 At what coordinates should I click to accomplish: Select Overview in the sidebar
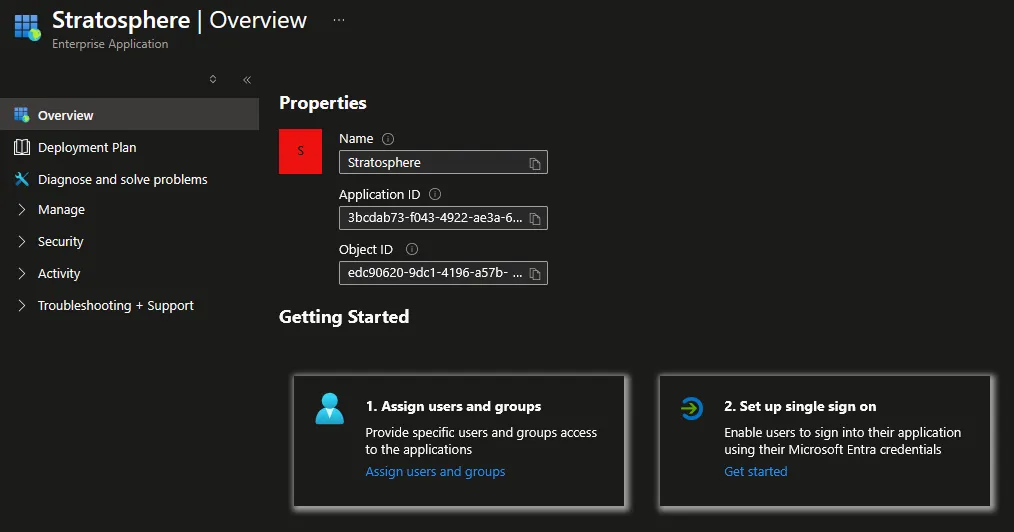[129, 114]
